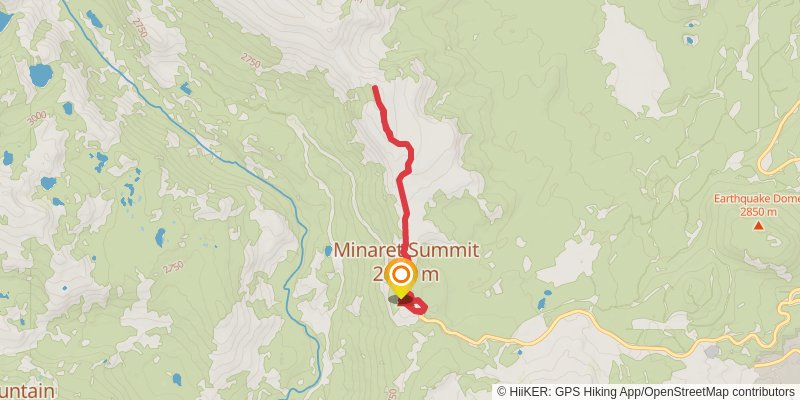This screenshot has width=800, height=400.
Task: Click the Minaret Summit label
Action: pos(406,251)
